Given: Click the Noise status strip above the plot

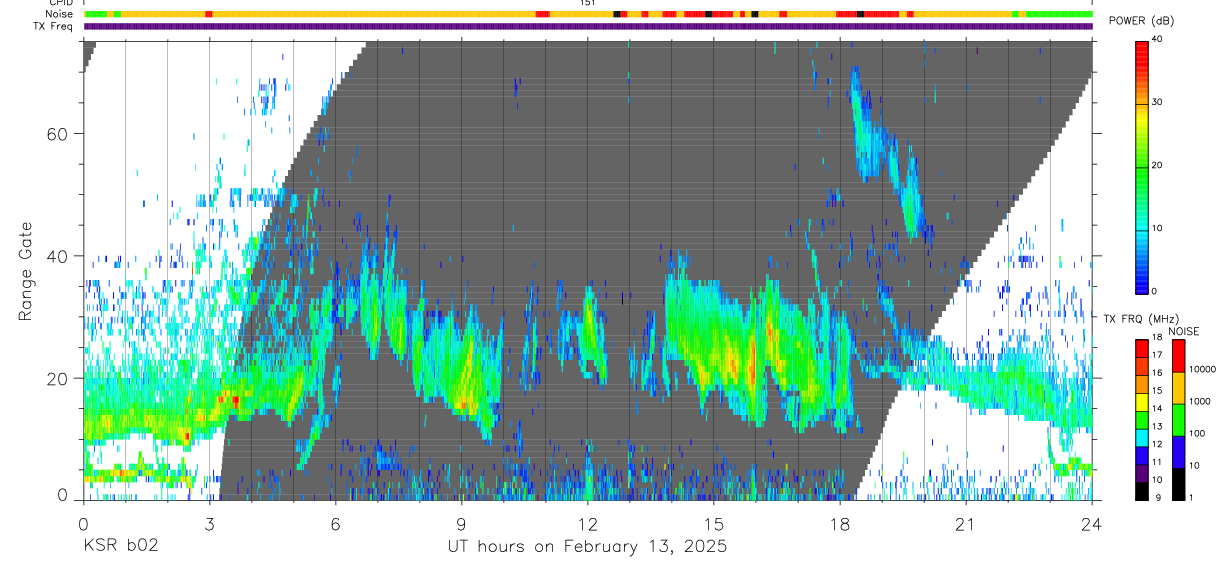Looking at the screenshot, I should pyautogui.click(x=587, y=14).
